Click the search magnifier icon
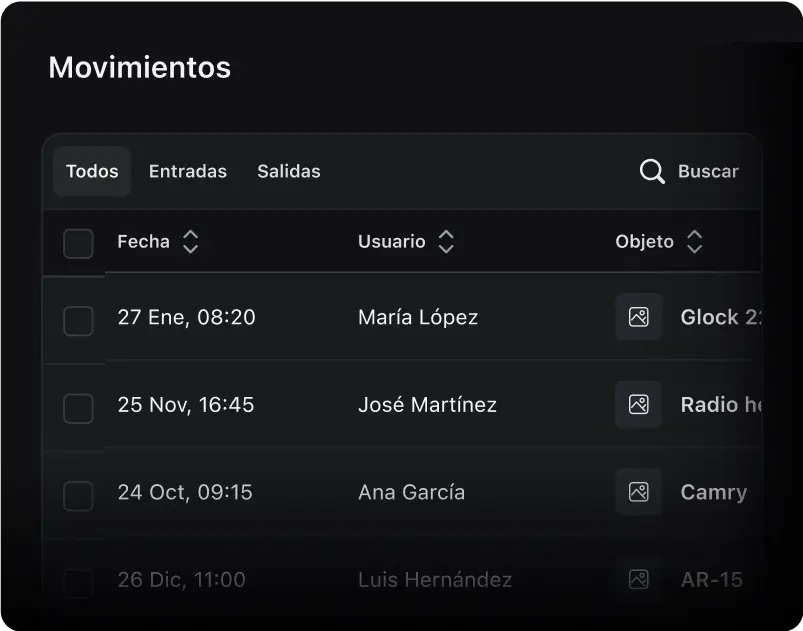This screenshot has height=631, width=803. 652,172
